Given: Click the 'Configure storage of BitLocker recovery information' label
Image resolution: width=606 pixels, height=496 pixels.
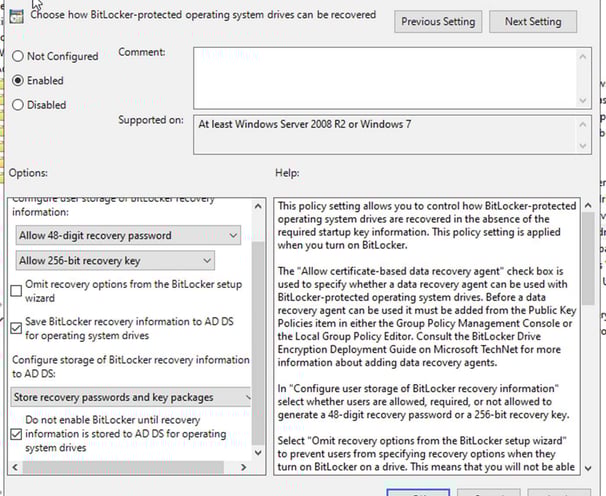Looking at the screenshot, I should [131, 366].
